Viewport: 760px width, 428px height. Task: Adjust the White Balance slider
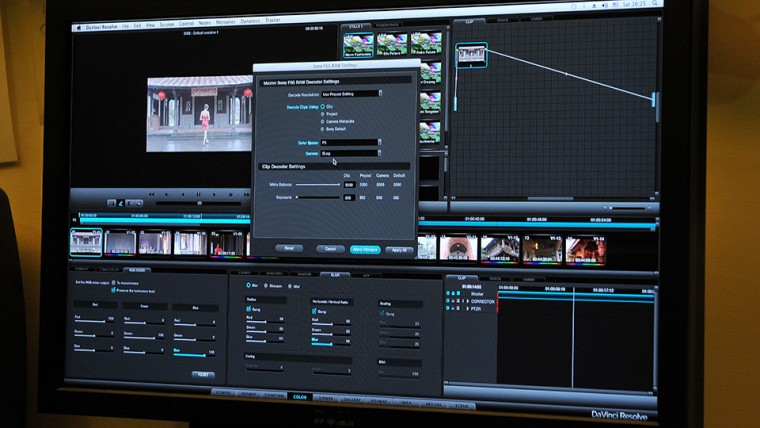pos(318,185)
